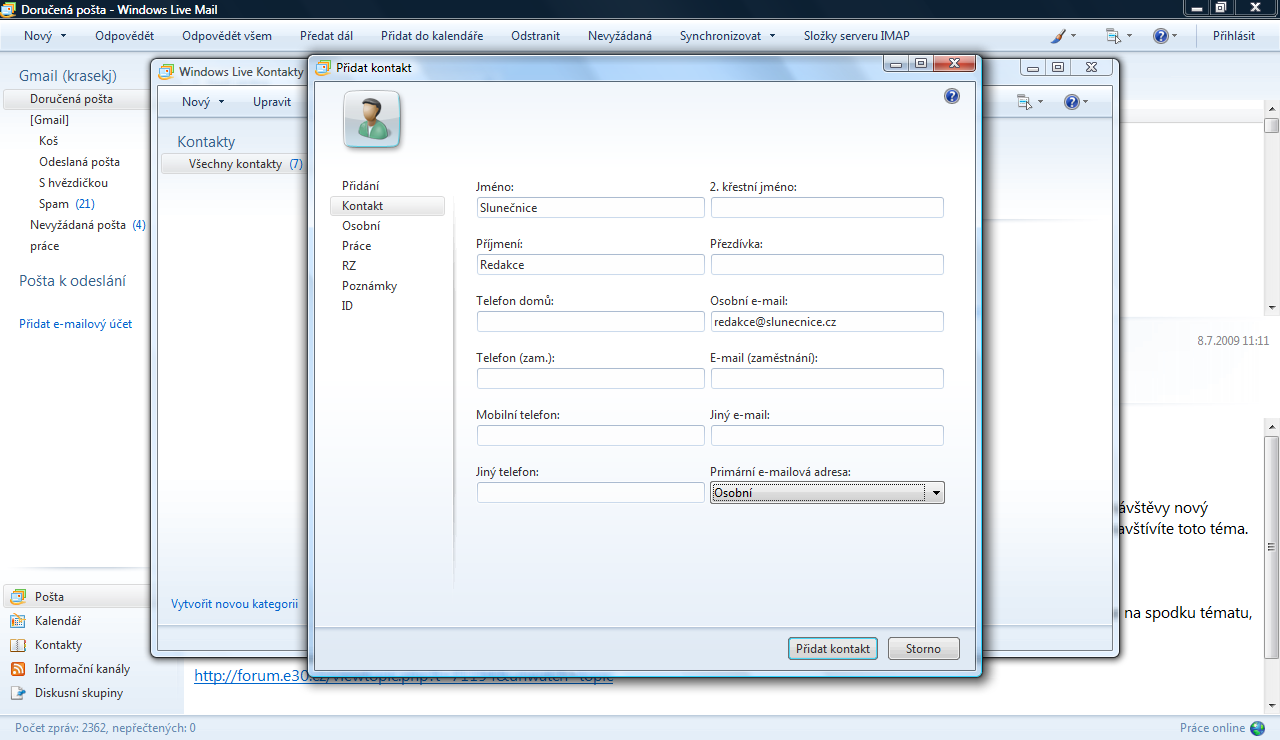Click the Přidat e-mailový účet link
The width and height of the screenshot is (1280, 740).
76,324
